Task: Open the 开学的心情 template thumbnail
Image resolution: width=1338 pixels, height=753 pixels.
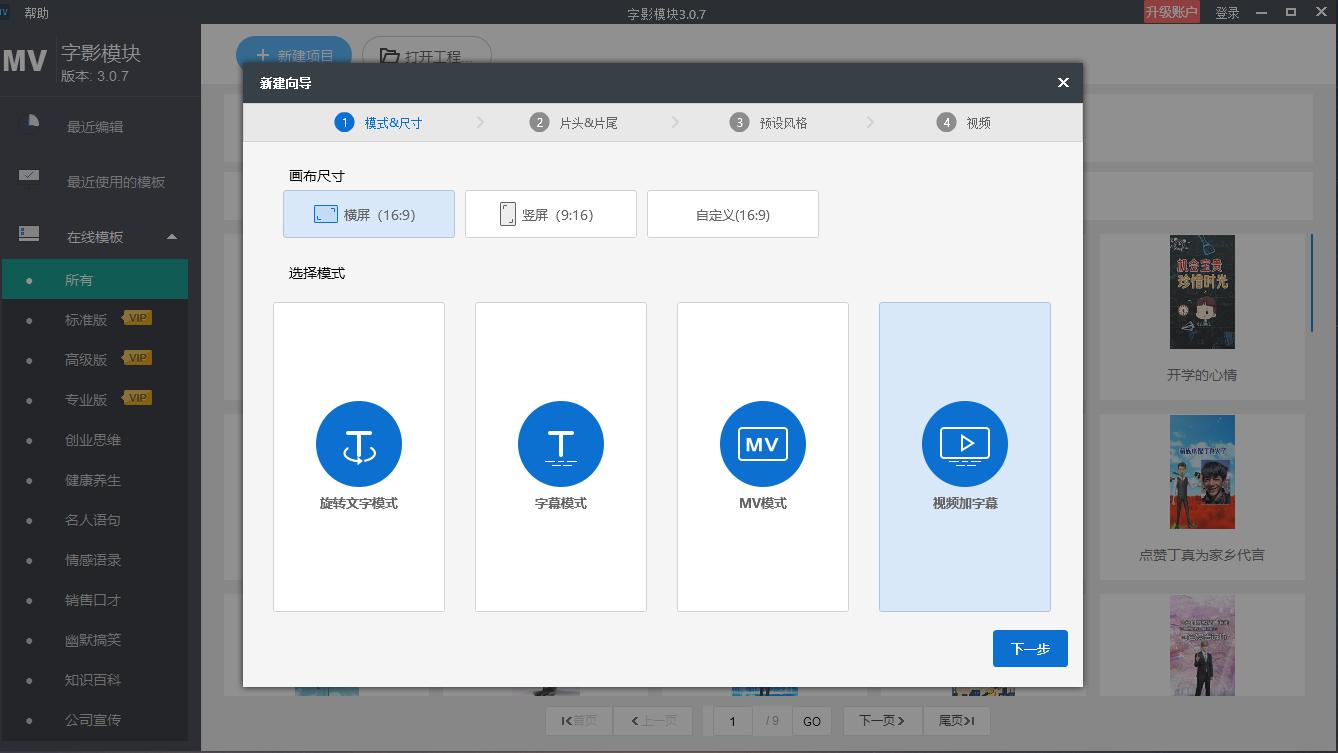Action: [1202, 292]
